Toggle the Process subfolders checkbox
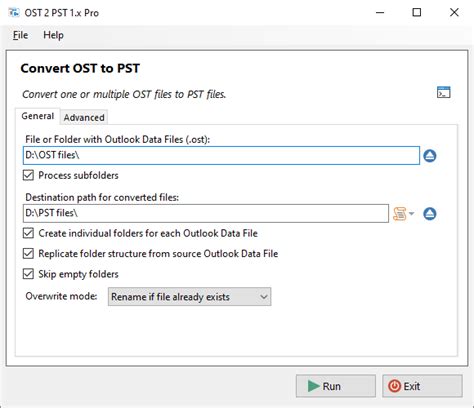Screen dimensions: 474x408 coord(28,175)
